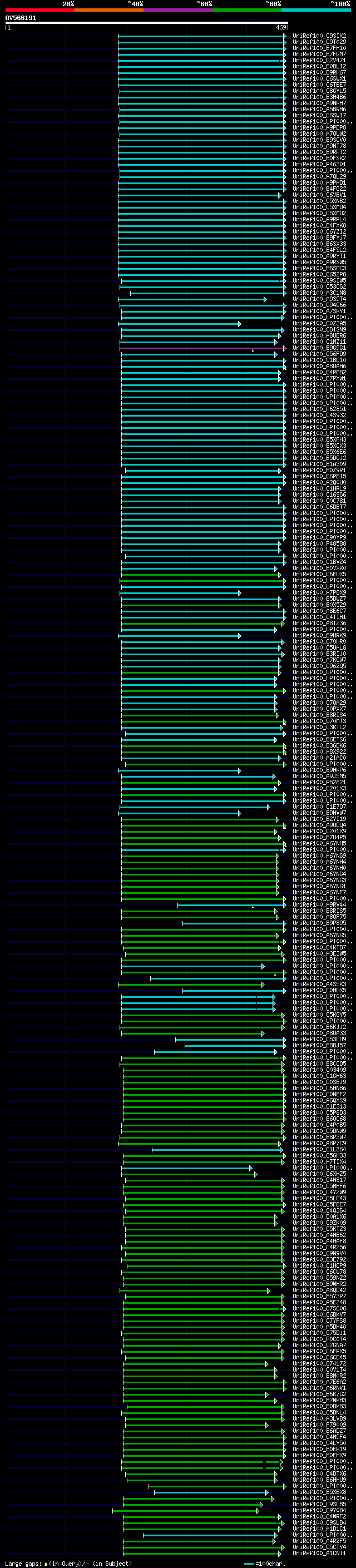Select hit label UniRef100_C1LZ64

[x=319, y=1150]
